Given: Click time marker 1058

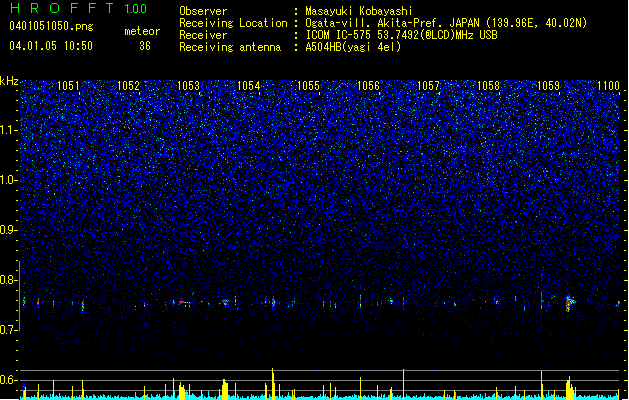Looking at the screenshot, I should pos(488,86).
